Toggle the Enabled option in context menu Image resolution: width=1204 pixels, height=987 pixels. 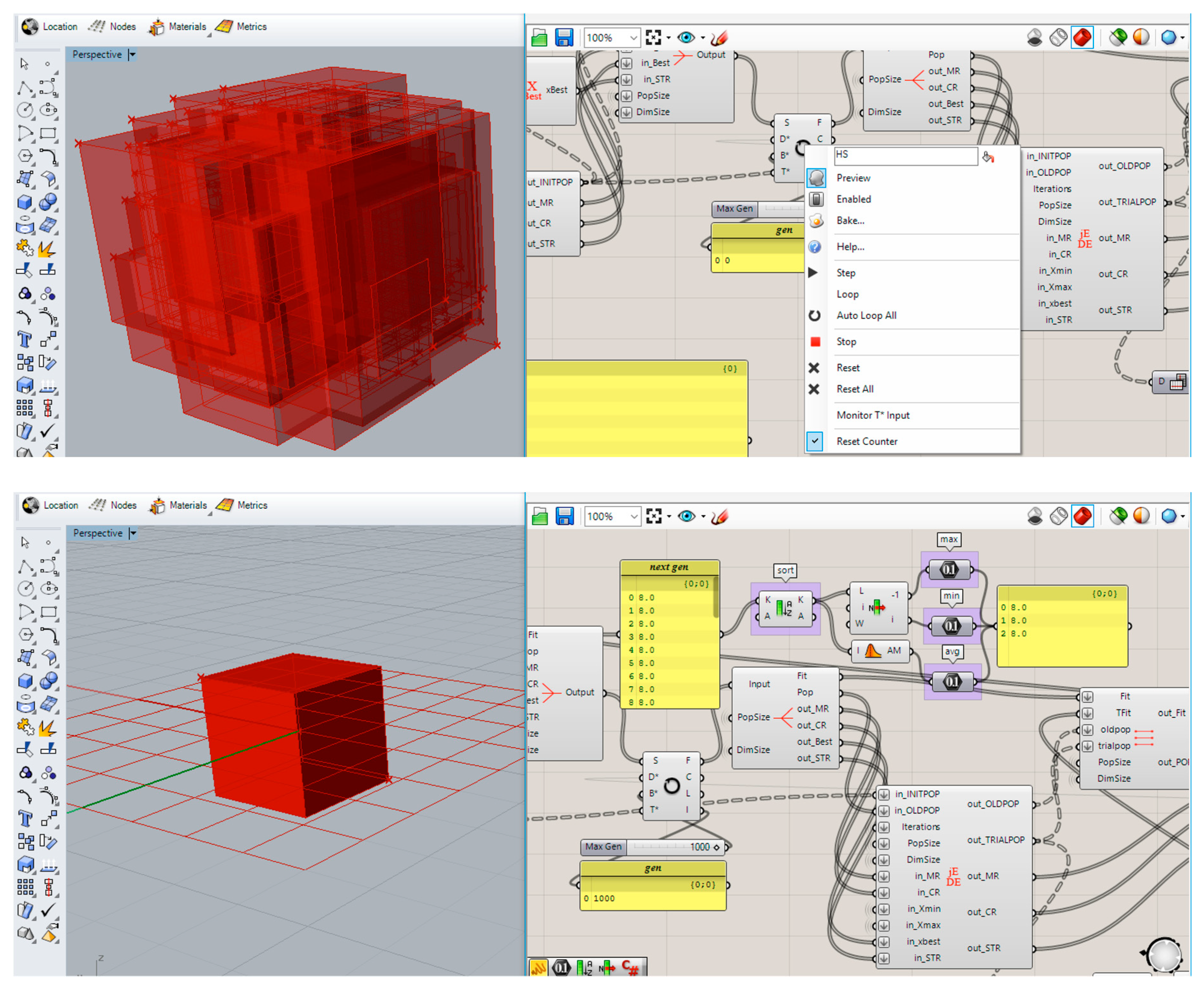tap(853, 199)
